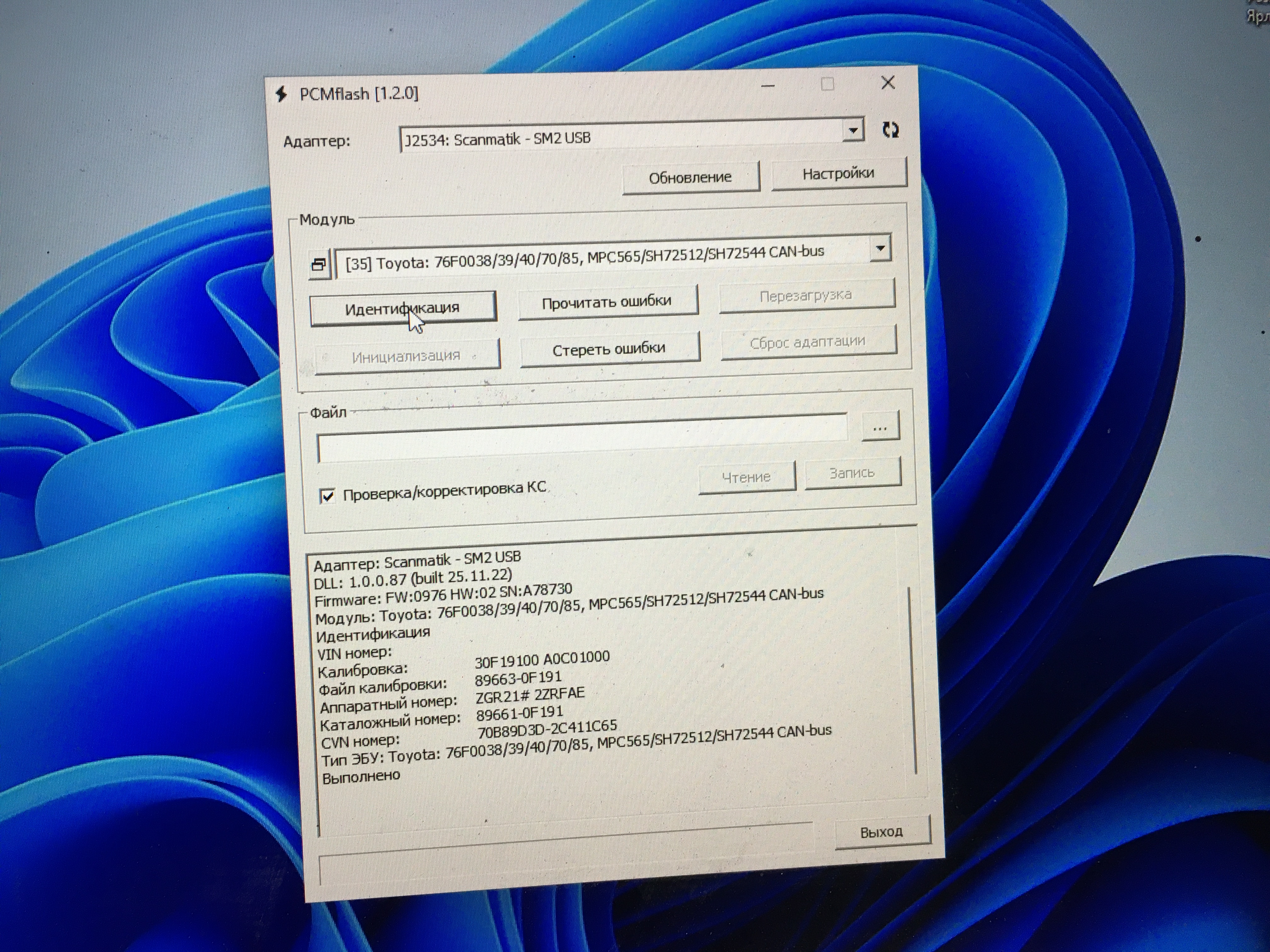Toggle the Проверка/корректировка КС checkbox
This screenshot has width=1270, height=952.
point(327,496)
